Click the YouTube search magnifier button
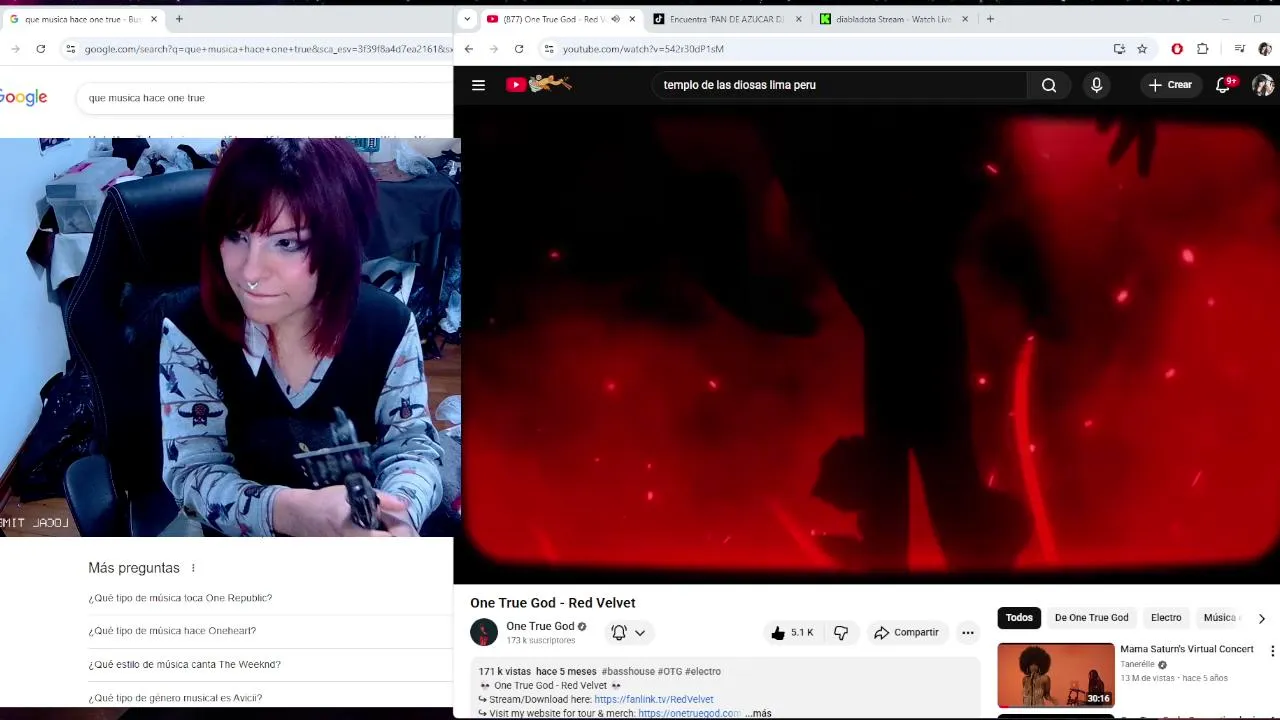Image resolution: width=1280 pixels, height=720 pixels. tap(1049, 85)
